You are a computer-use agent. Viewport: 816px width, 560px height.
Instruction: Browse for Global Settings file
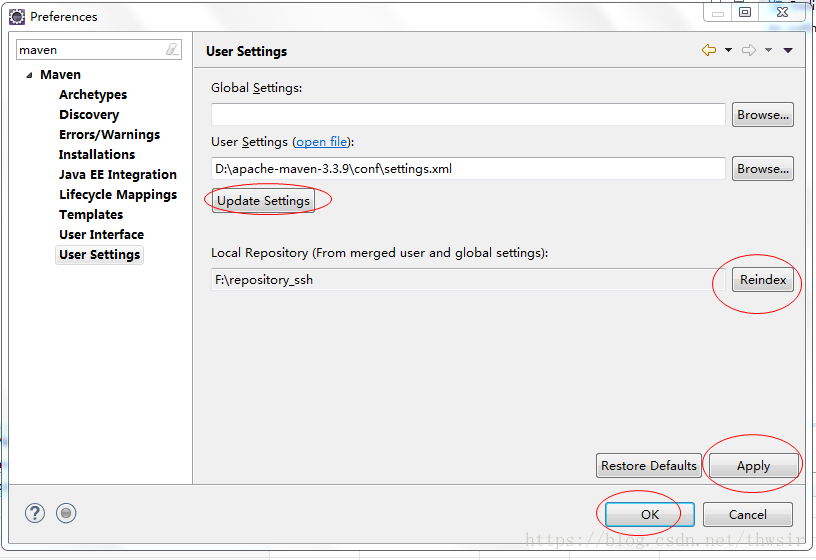pos(762,114)
